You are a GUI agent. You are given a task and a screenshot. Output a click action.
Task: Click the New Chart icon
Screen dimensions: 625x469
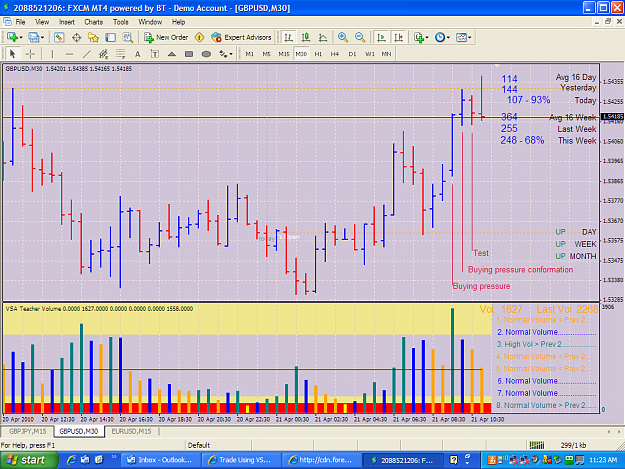[12, 37]
